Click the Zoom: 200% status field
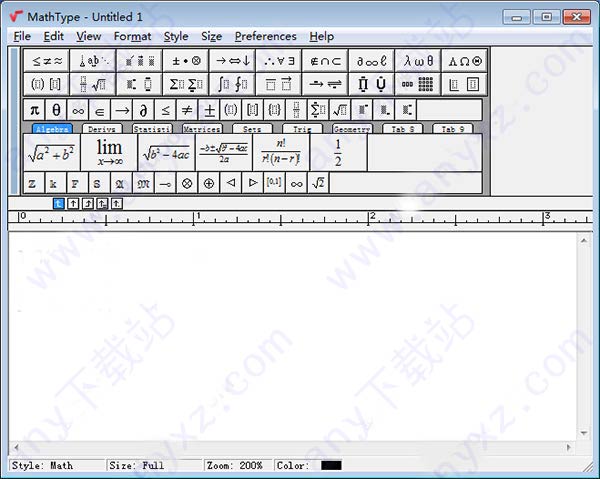600x479 pixels. coord(238,466)
